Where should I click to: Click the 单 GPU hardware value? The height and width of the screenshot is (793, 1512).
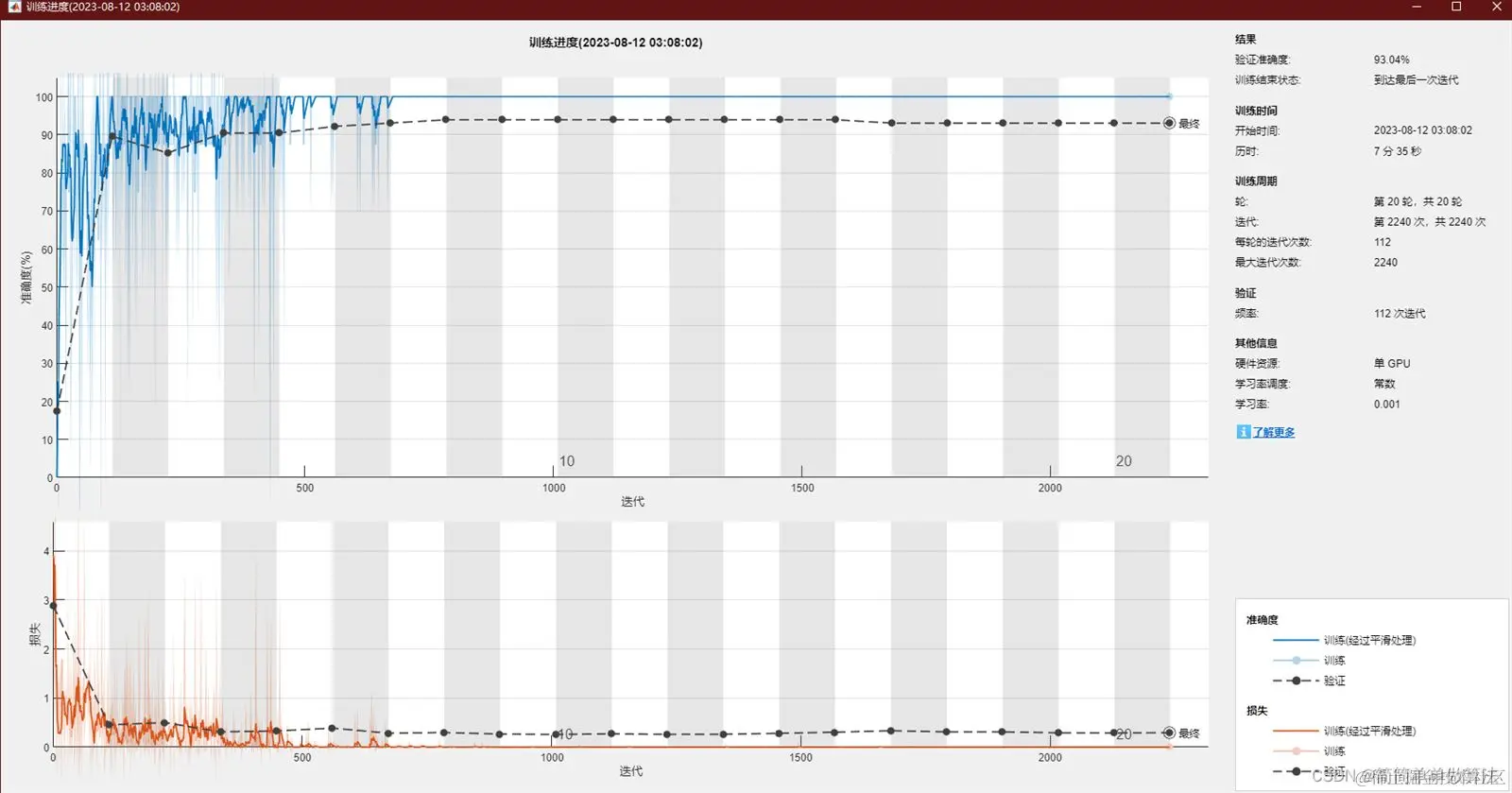tap(1392, 364)
